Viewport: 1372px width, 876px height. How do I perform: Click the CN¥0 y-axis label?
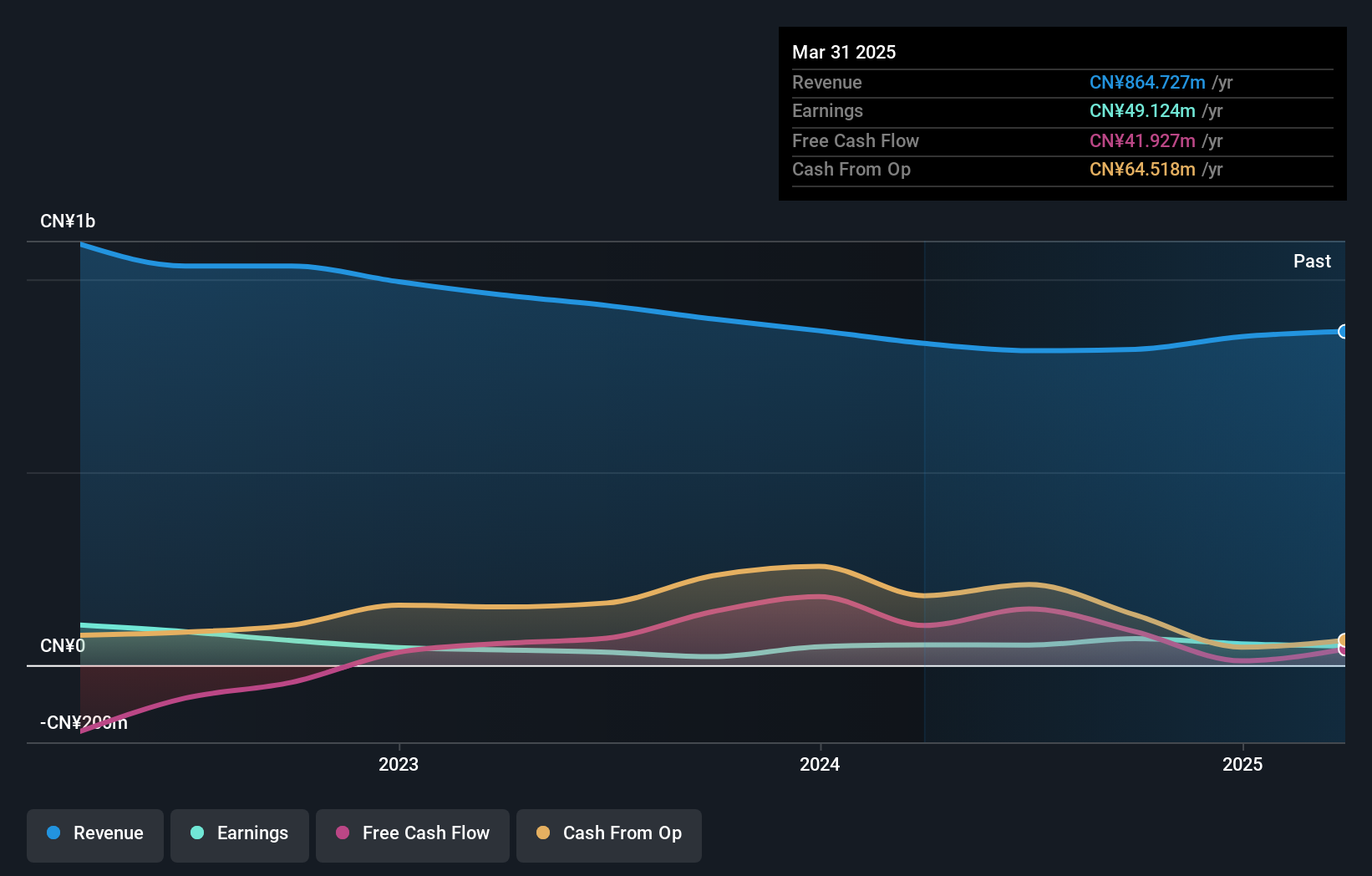(63, 646)
